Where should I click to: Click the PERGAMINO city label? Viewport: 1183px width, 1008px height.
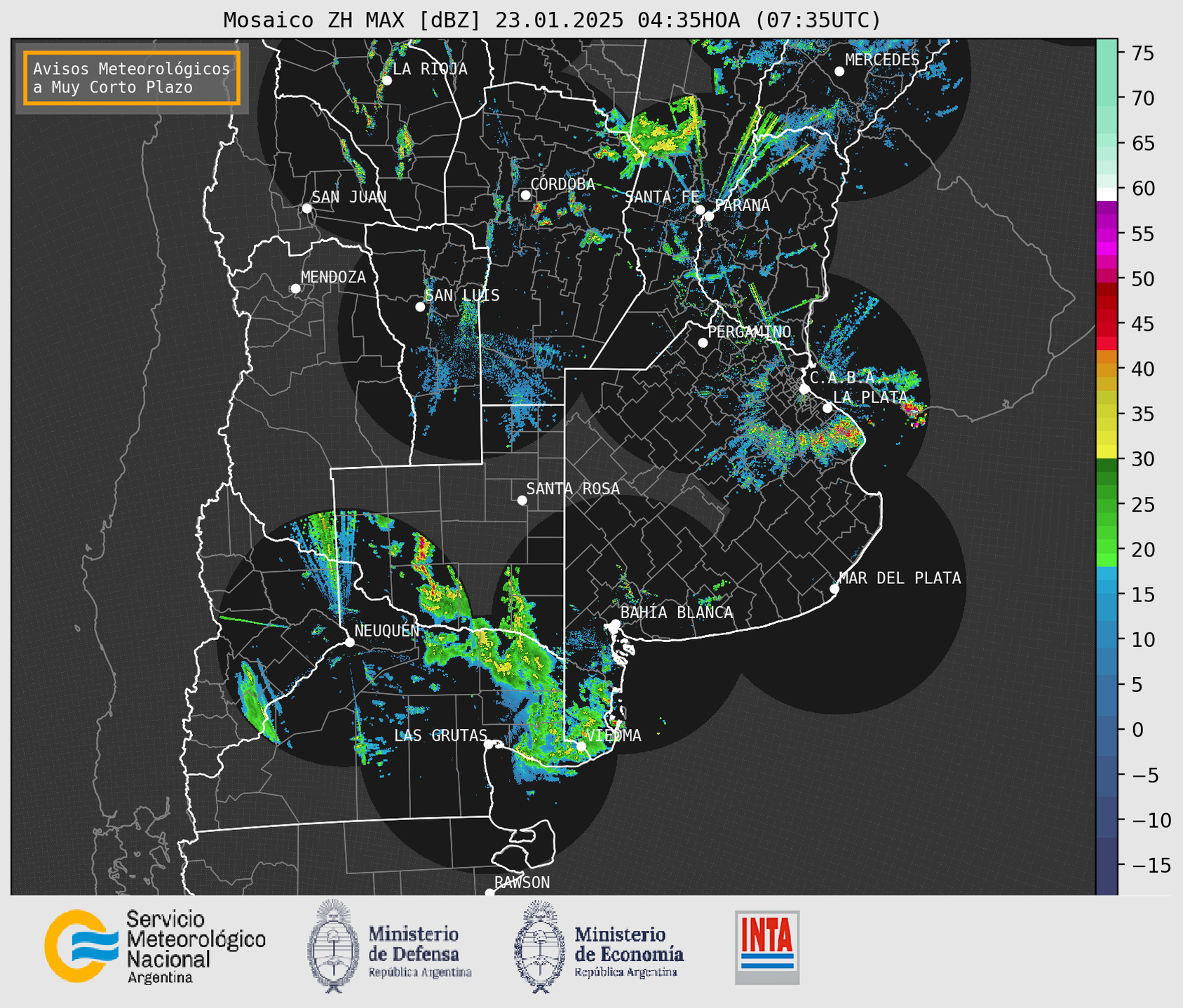coord(749,332)
